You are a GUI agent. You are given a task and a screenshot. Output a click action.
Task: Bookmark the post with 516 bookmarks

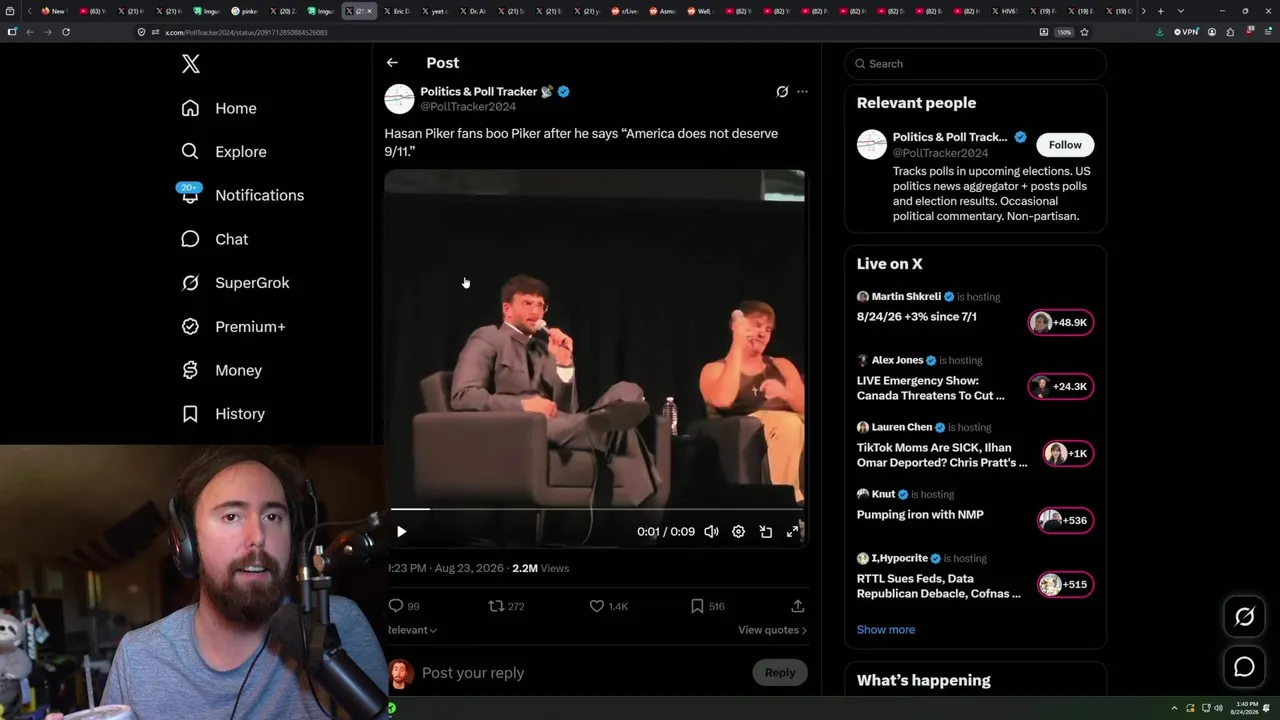coord(708,606)
